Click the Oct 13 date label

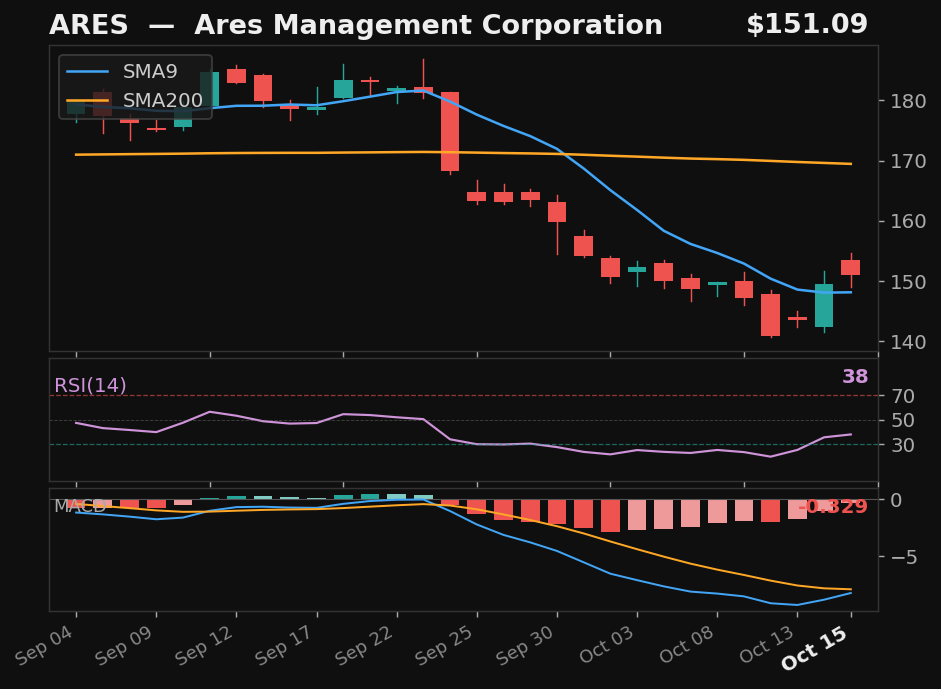767,644
